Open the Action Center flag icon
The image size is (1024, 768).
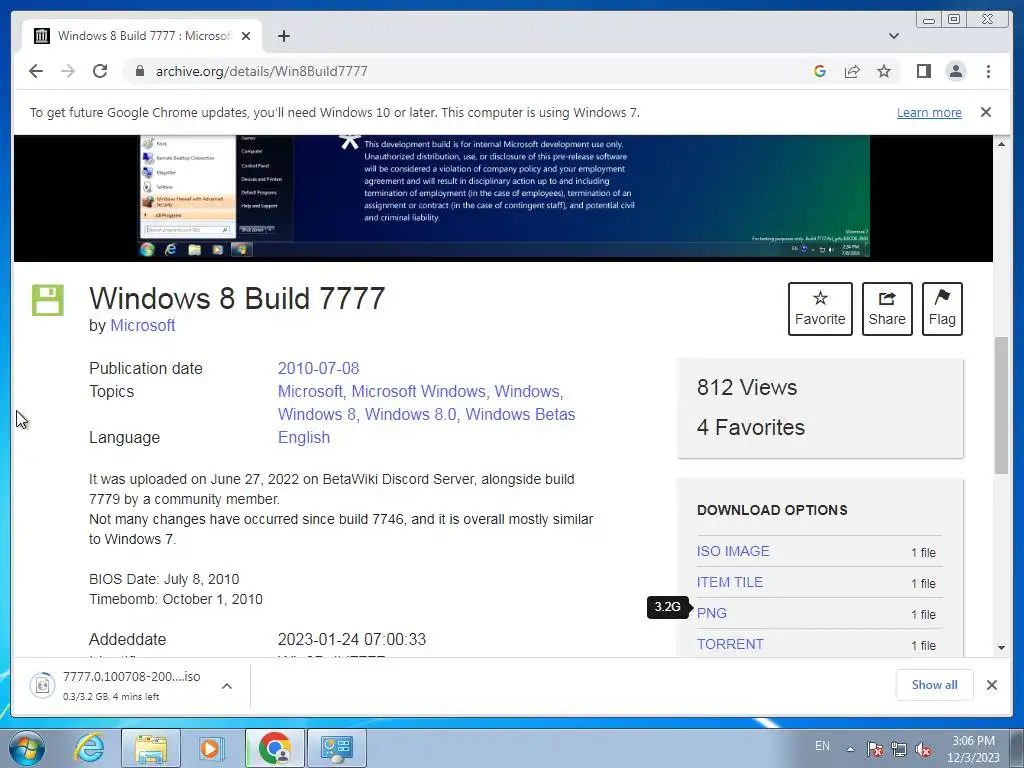point(874,749)
